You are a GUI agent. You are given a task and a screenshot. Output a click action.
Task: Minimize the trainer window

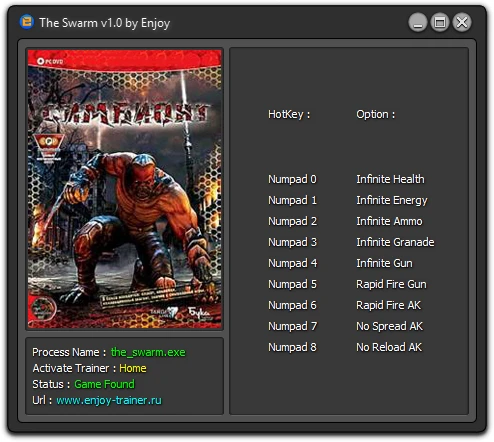(418, 23)
